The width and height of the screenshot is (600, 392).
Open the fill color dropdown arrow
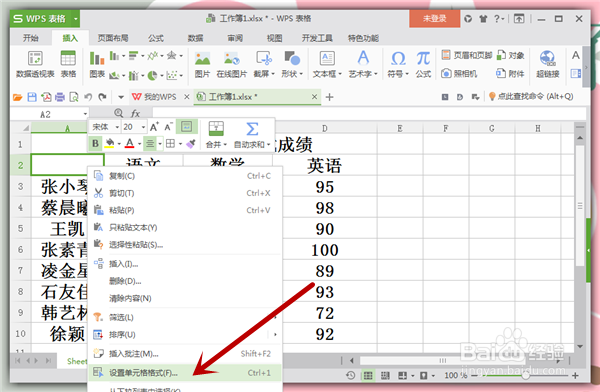[119, 144]
